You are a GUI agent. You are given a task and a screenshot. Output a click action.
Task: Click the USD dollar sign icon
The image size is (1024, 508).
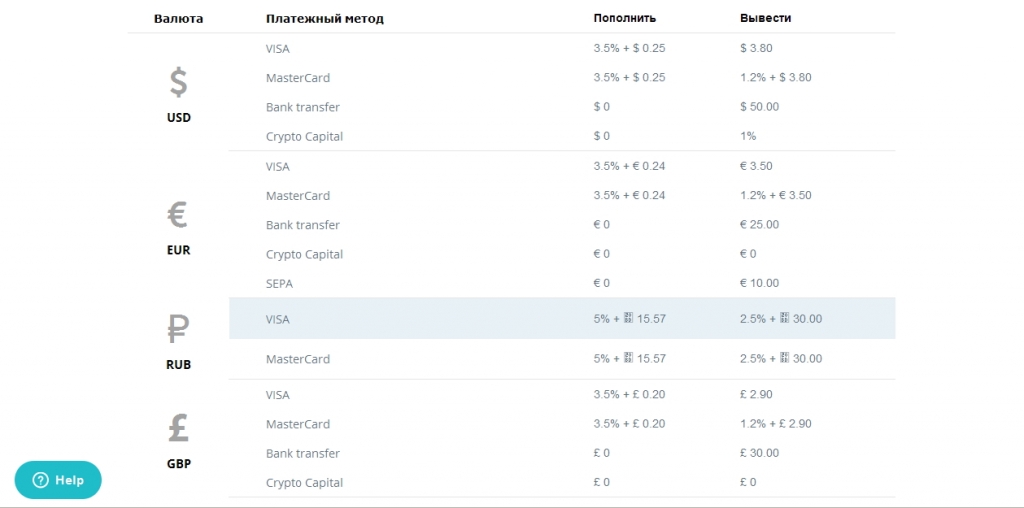(x=178, y=82)
